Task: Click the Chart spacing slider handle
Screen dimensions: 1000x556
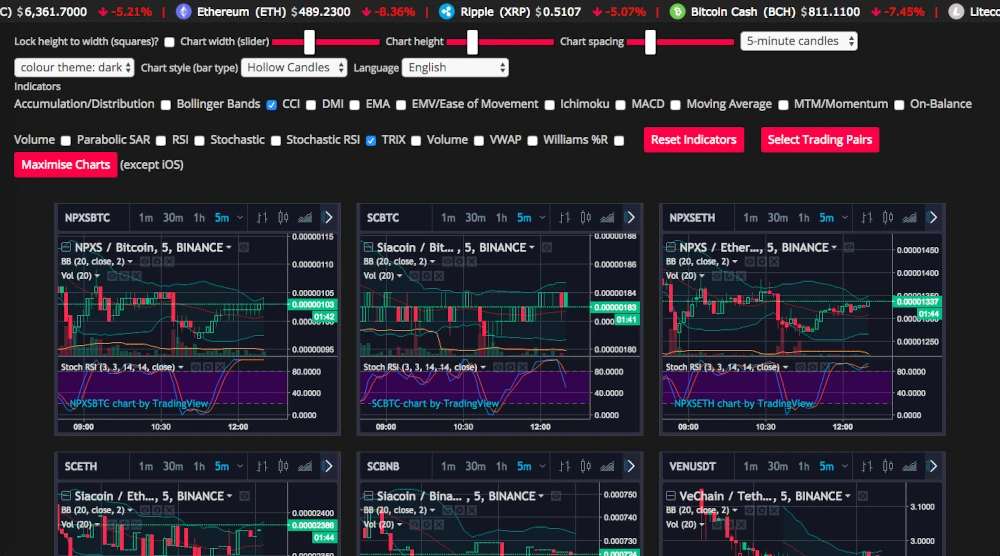Action: 650,42
